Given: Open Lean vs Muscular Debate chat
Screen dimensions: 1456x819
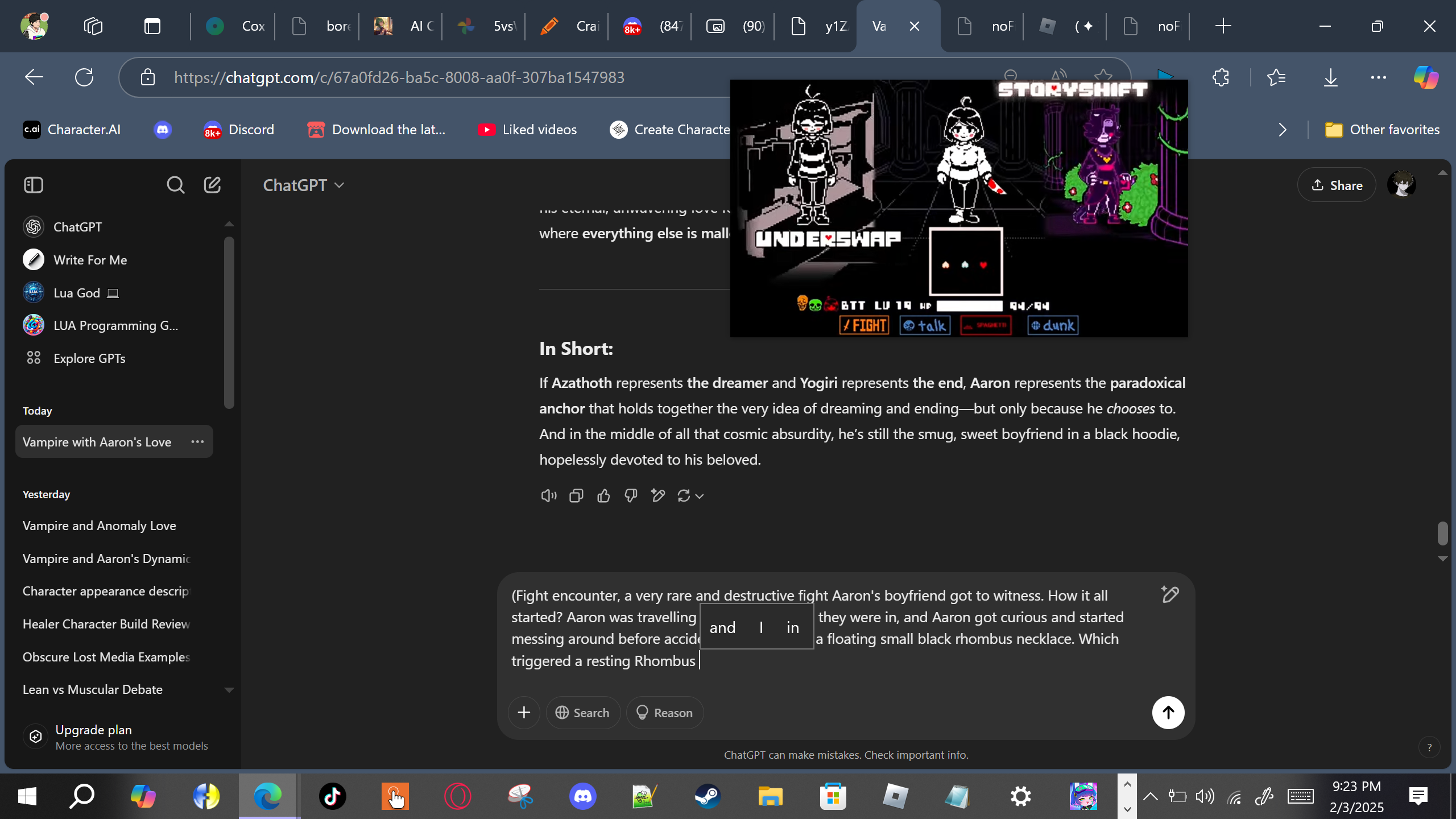Looking at the screenshot, I should pyautogui.click(x=114, y=689).
